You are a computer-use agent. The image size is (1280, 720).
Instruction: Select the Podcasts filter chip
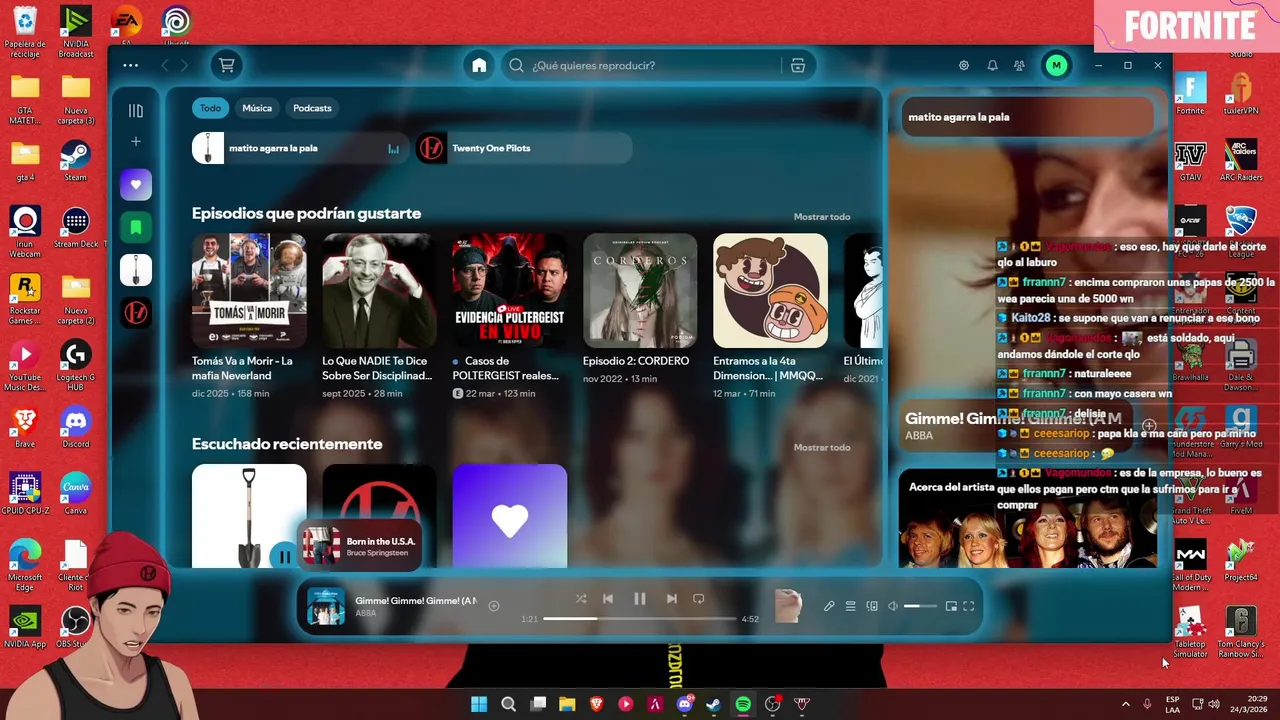pos(312,108)
